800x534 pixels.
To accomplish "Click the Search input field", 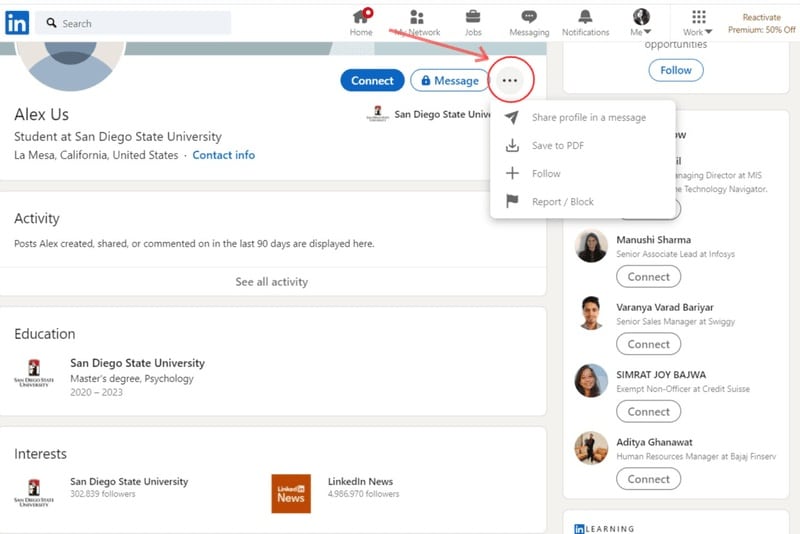I will click(133, 23).
